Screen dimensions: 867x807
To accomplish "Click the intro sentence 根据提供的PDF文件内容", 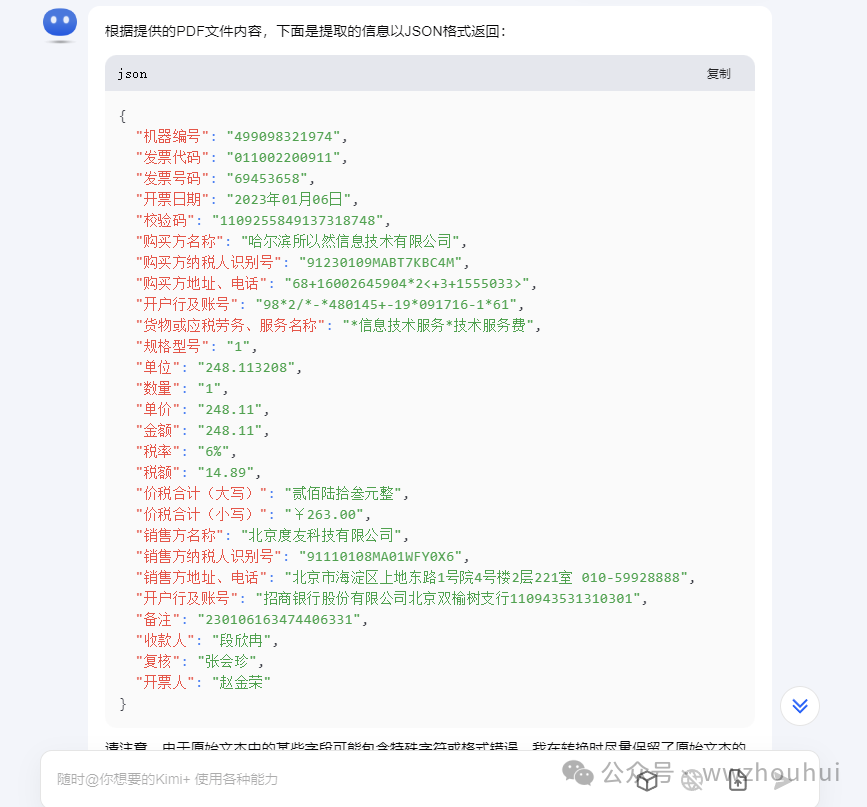I will pyautogui.click(x=184, y=31).
